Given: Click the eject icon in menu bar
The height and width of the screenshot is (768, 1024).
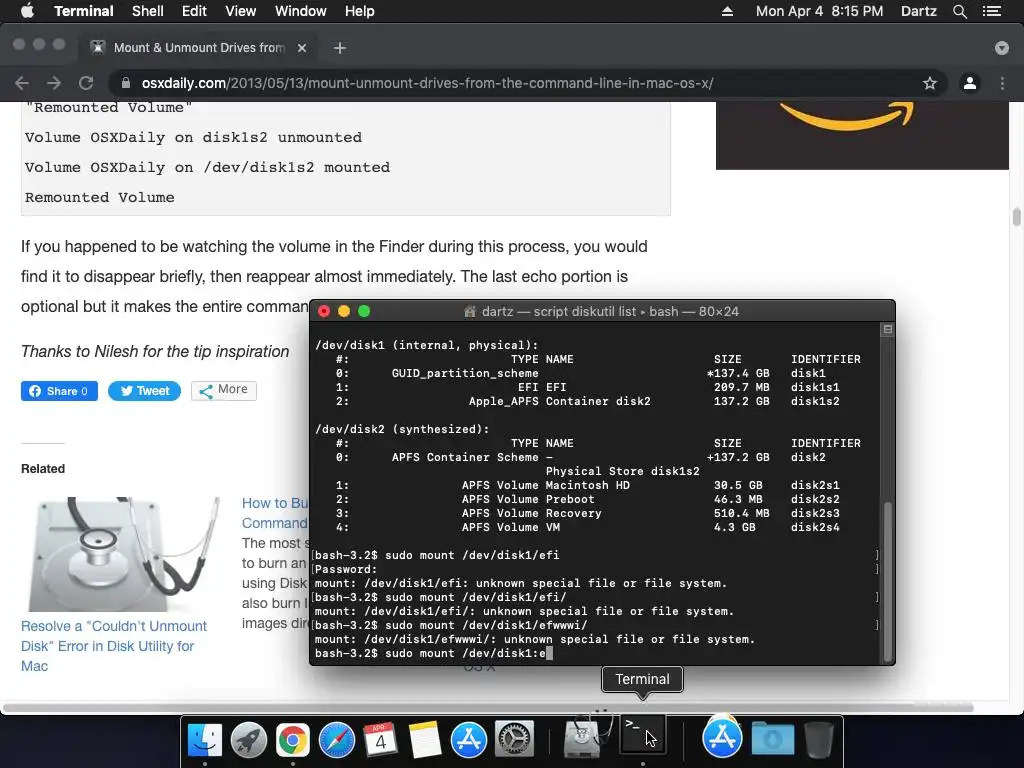Looking at the screenshot, I should point(727,11).
